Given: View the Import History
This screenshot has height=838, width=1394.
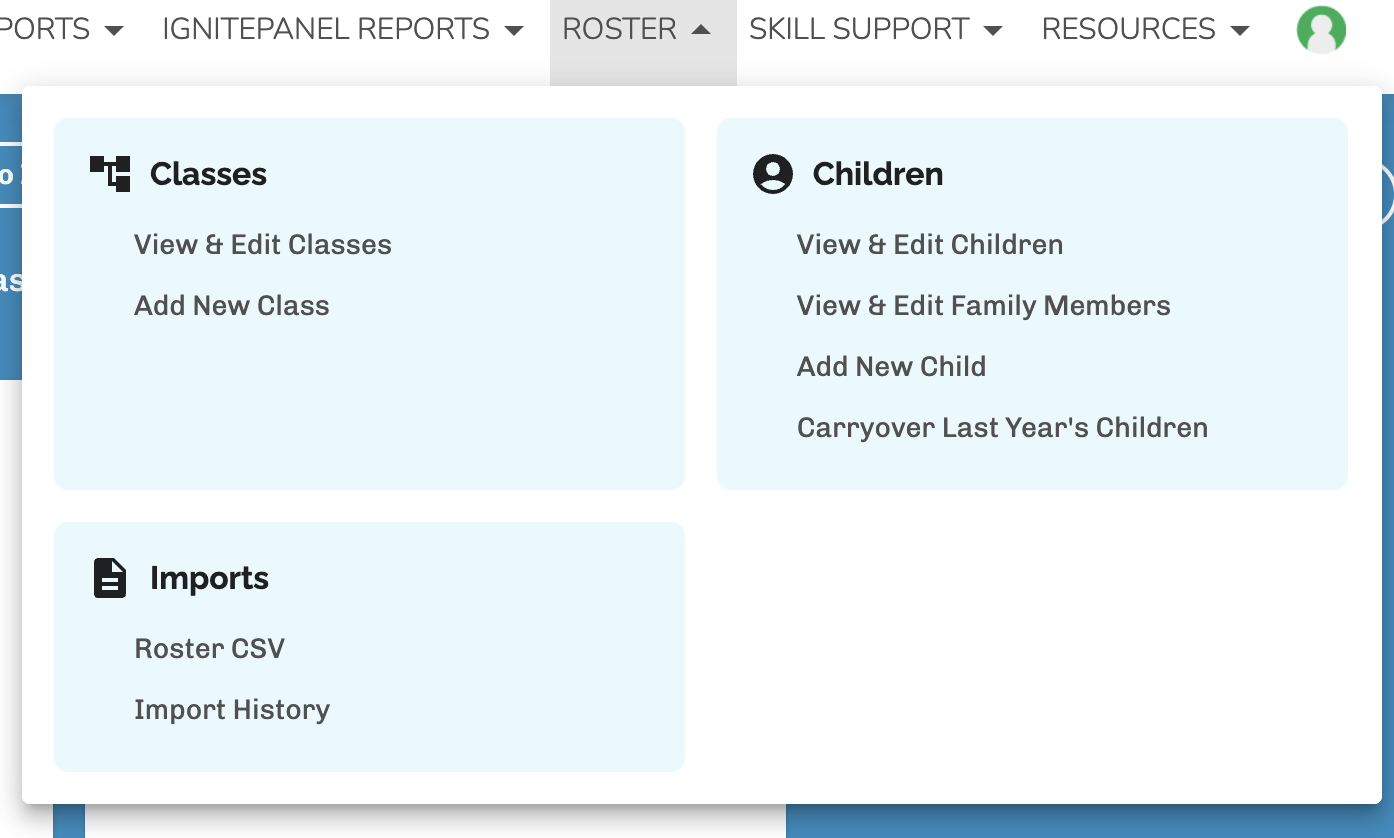Looking at the screenshot, I should [232, 710].
